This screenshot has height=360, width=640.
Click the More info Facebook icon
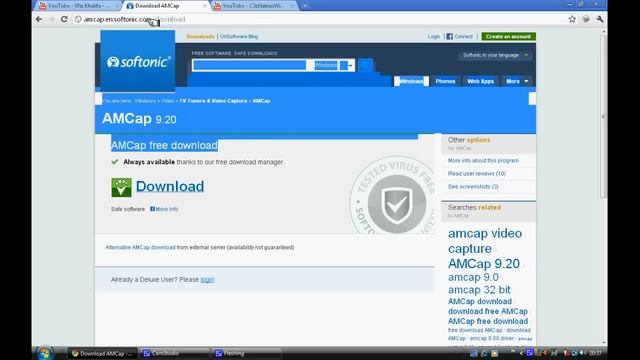click(152, 209)
